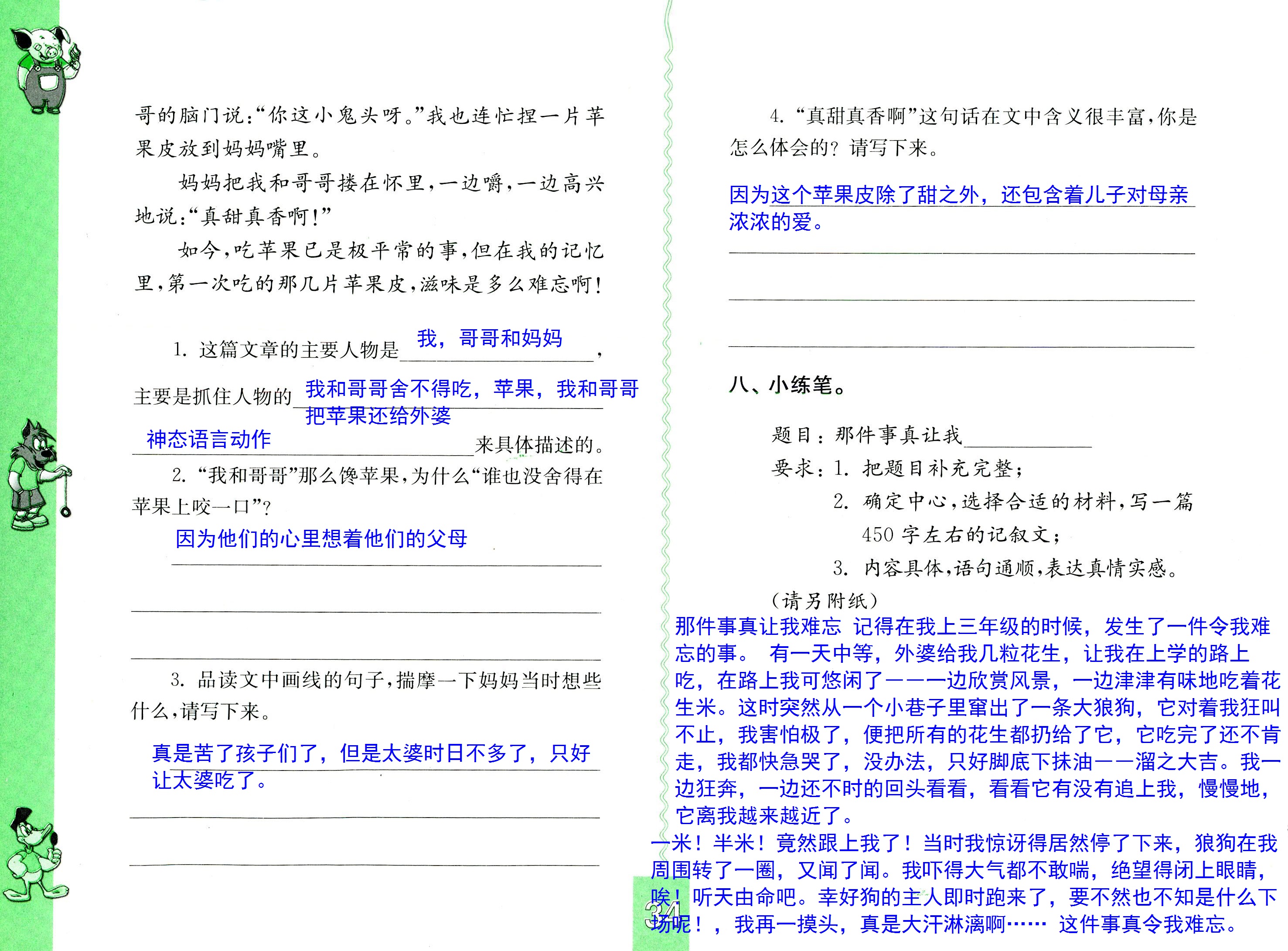The image size is (1288, 951).
Task: Click the line "怎么体会的?请写下来。"
Action: [x=834, y=148]
